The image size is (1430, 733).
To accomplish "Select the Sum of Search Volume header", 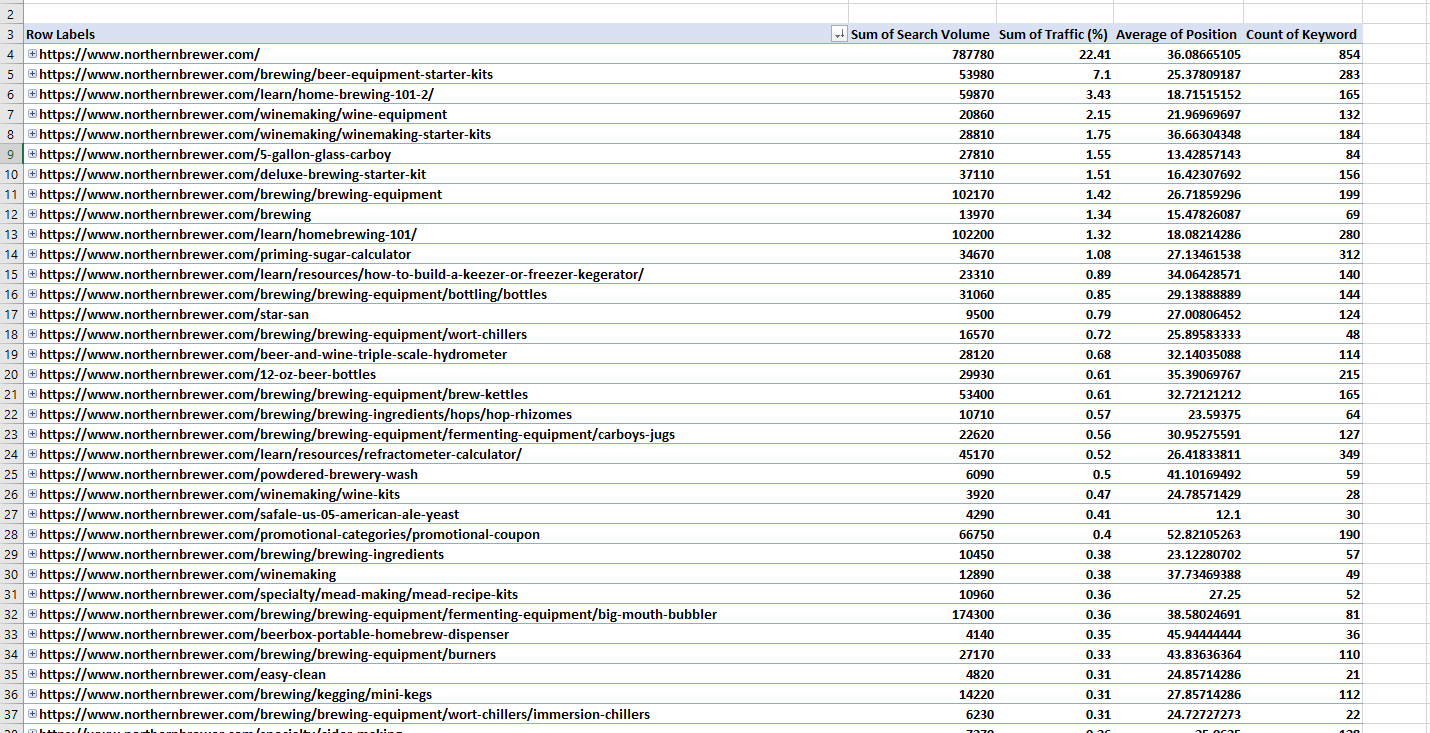I will 920,34.
